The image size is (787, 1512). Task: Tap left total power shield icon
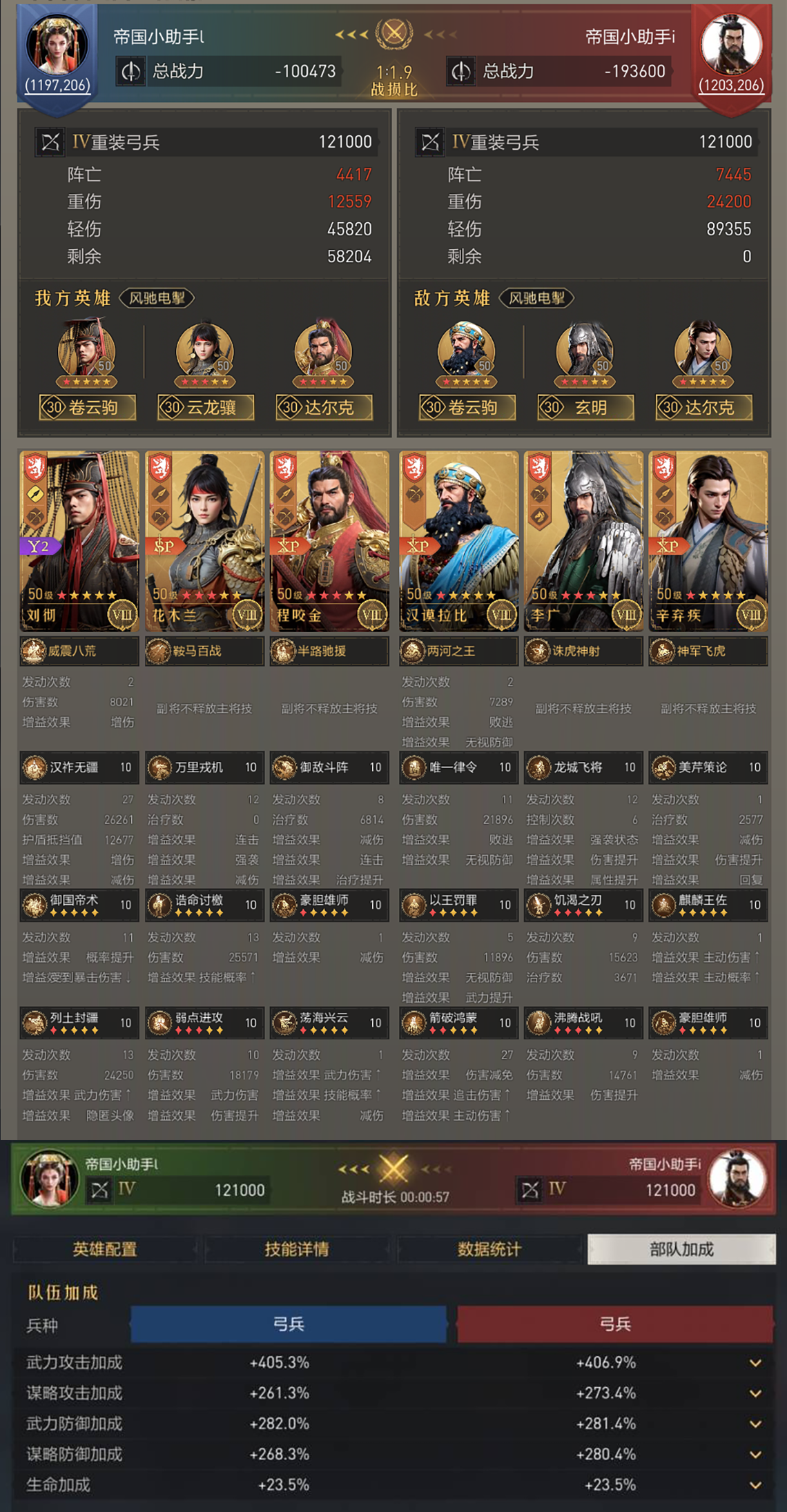click(130, 71)
